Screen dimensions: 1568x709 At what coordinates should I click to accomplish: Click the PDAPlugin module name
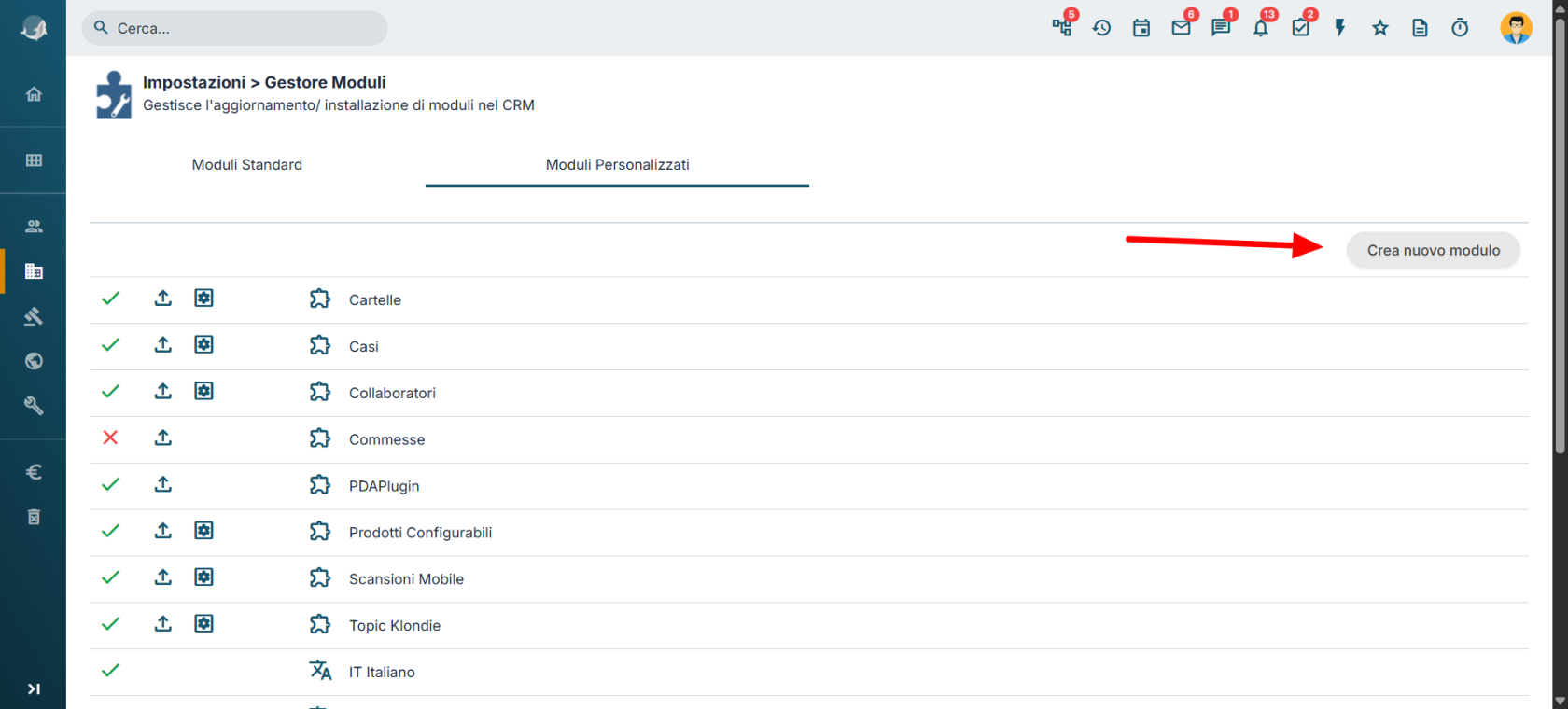(384, 487)
